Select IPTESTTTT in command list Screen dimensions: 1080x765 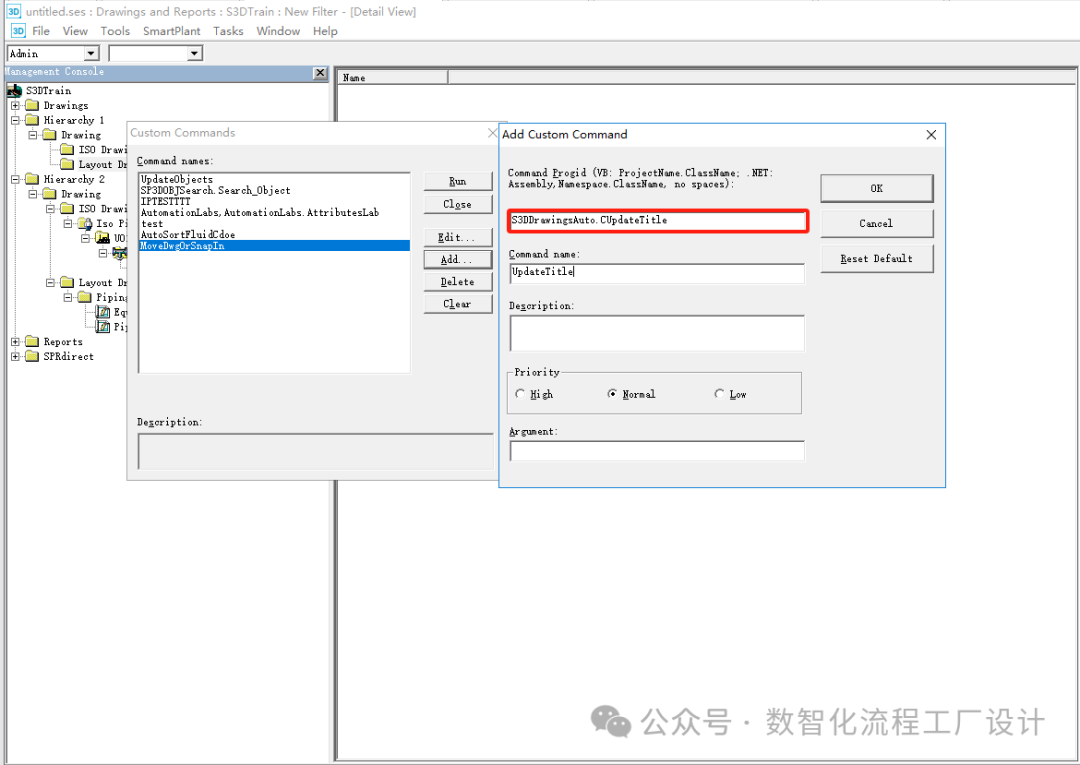coord(274,201)
